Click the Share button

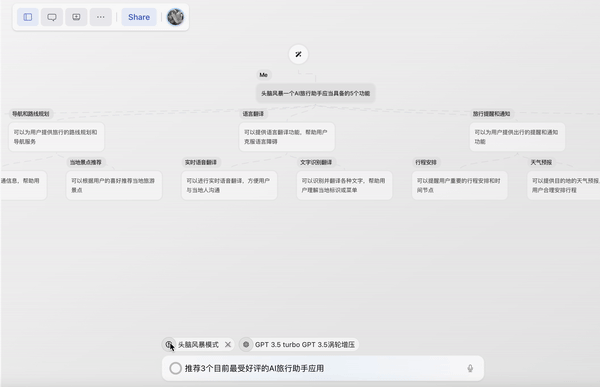click(139, 17)
